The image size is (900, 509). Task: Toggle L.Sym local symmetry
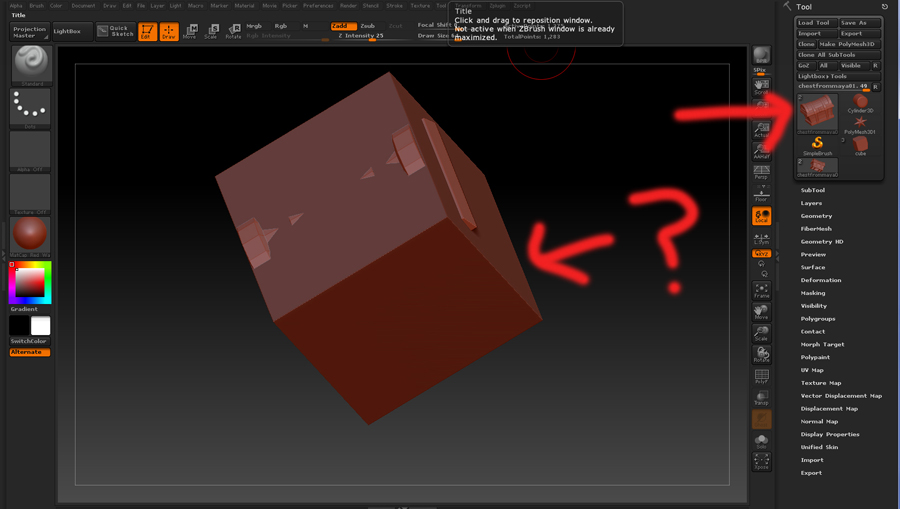[x=762, y=239]
